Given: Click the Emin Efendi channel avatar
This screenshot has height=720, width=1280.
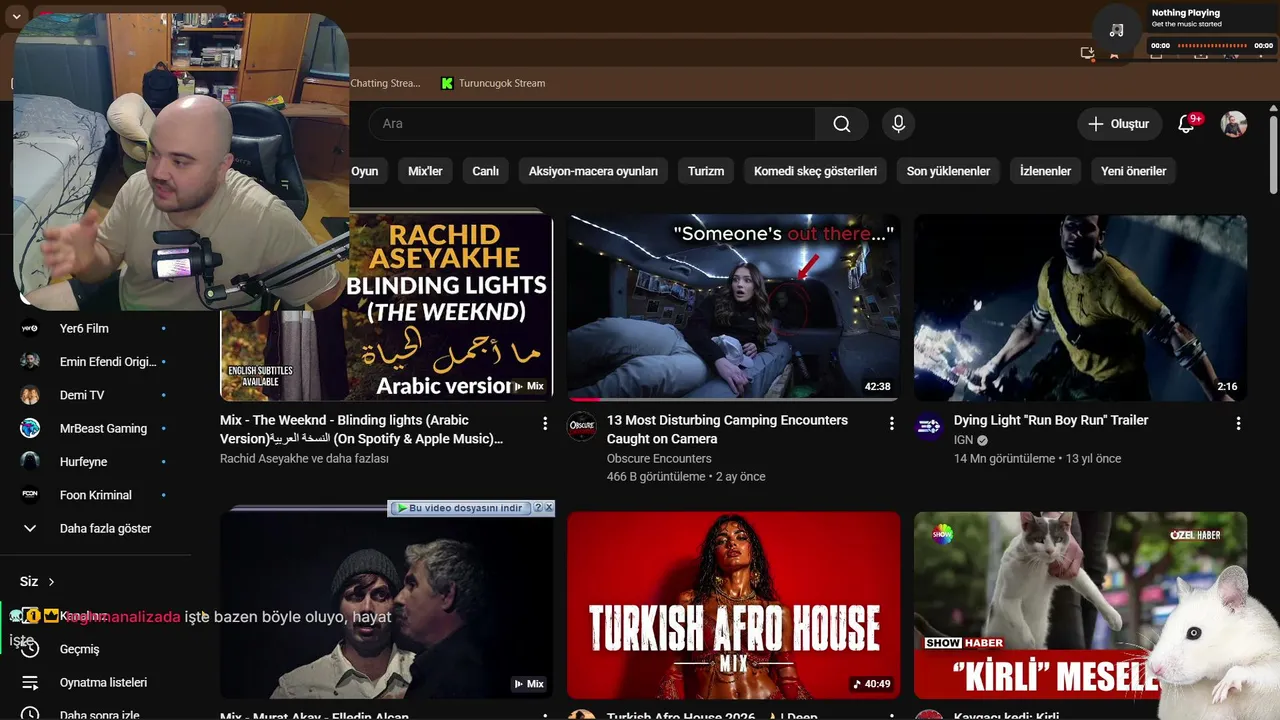Looking at the screenshot, I should pyautogui.click(x=30, y=362).
